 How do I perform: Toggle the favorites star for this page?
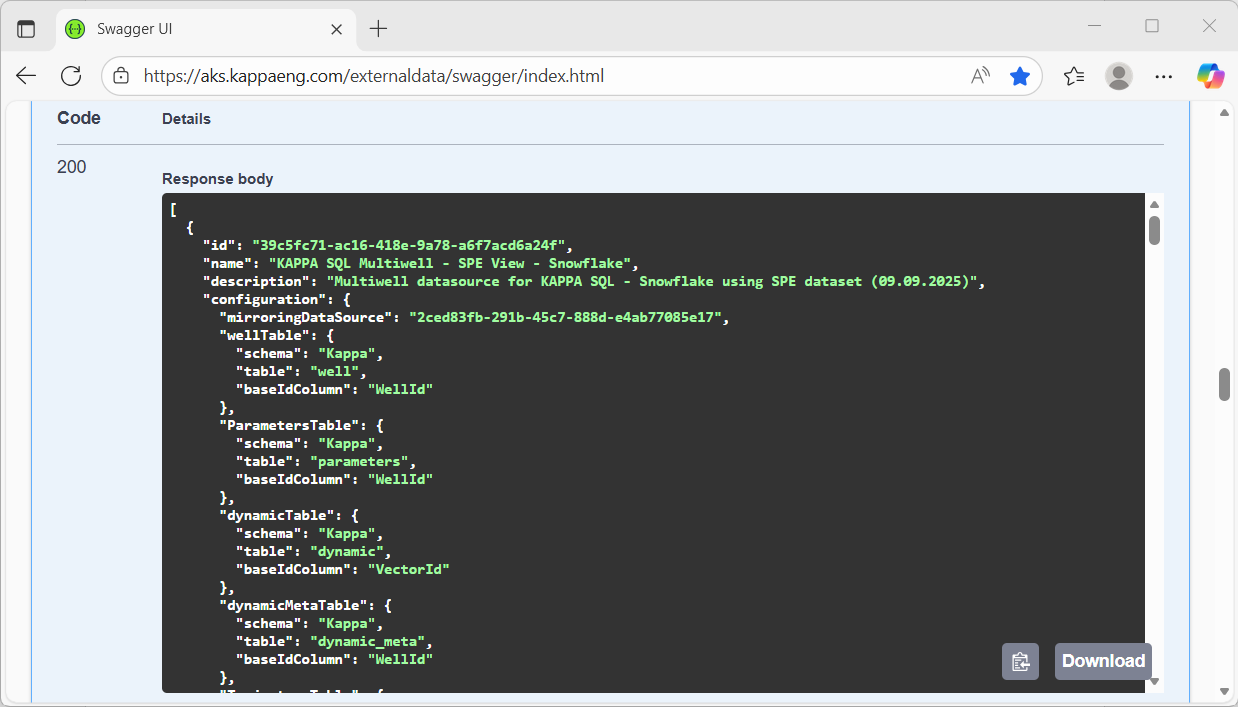coord(1019,76)
